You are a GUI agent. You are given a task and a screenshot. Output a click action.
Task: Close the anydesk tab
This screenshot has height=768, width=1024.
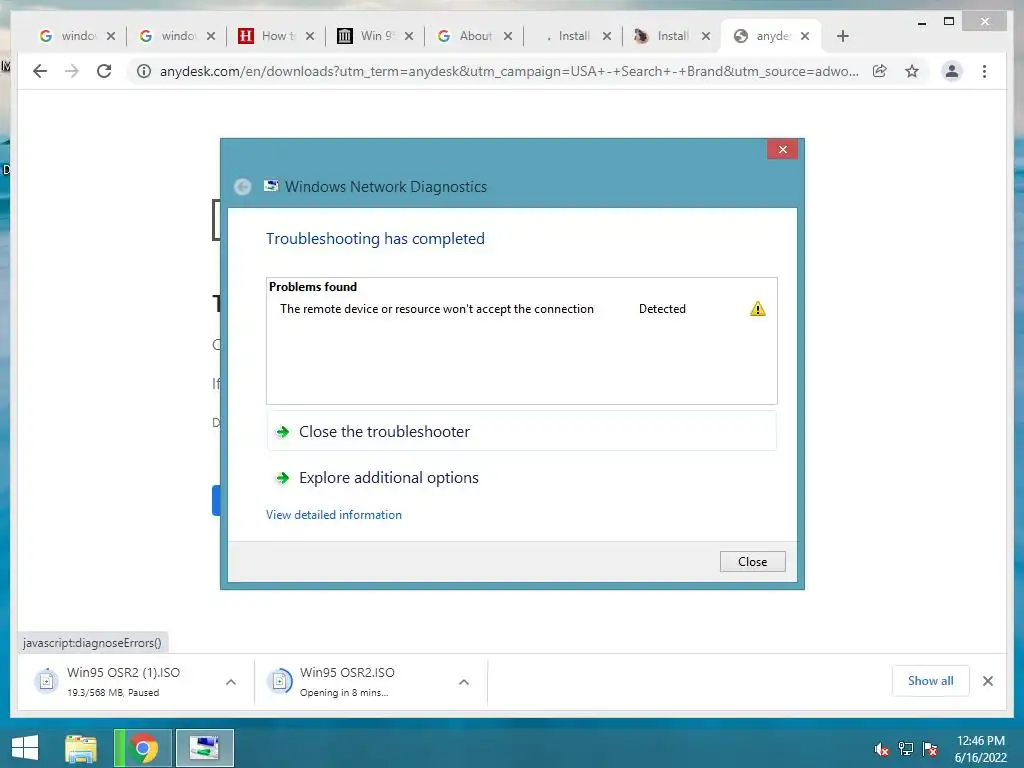click(x=805, y=36)
